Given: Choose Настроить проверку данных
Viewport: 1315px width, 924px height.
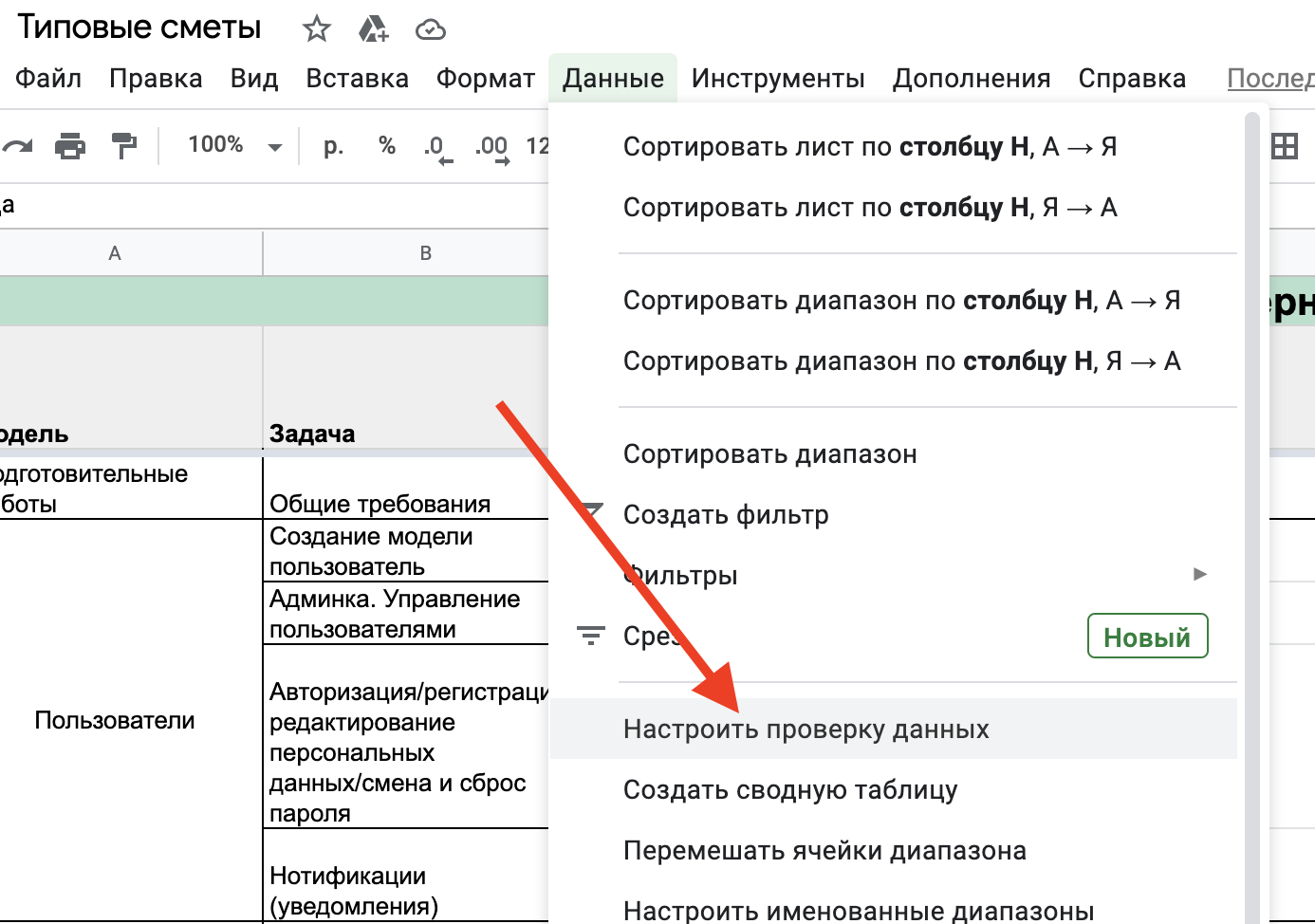Looking at the screenshot, I should 806,729.
